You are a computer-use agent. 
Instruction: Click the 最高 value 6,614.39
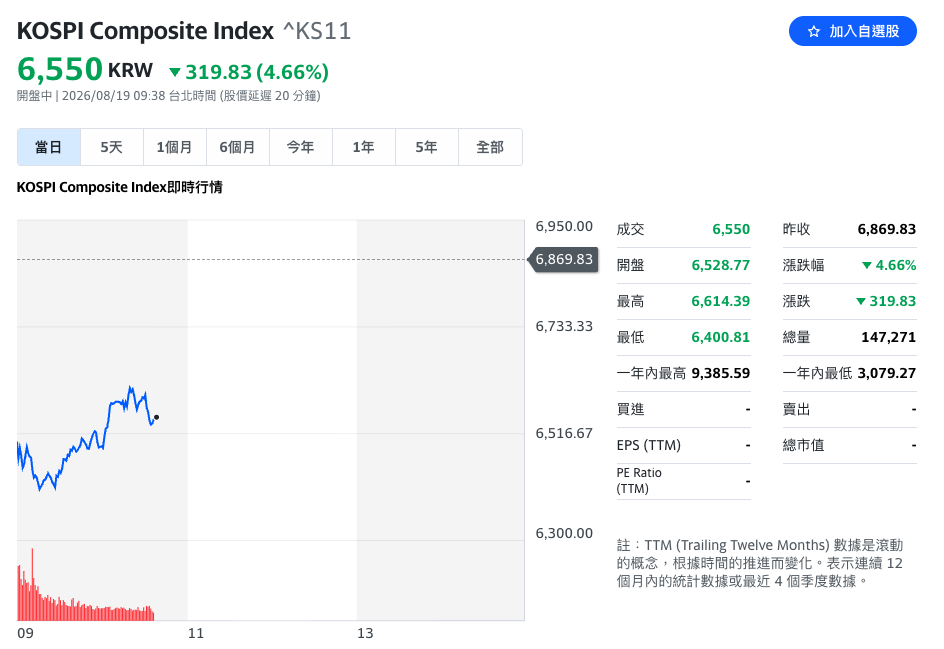[721, 302]
